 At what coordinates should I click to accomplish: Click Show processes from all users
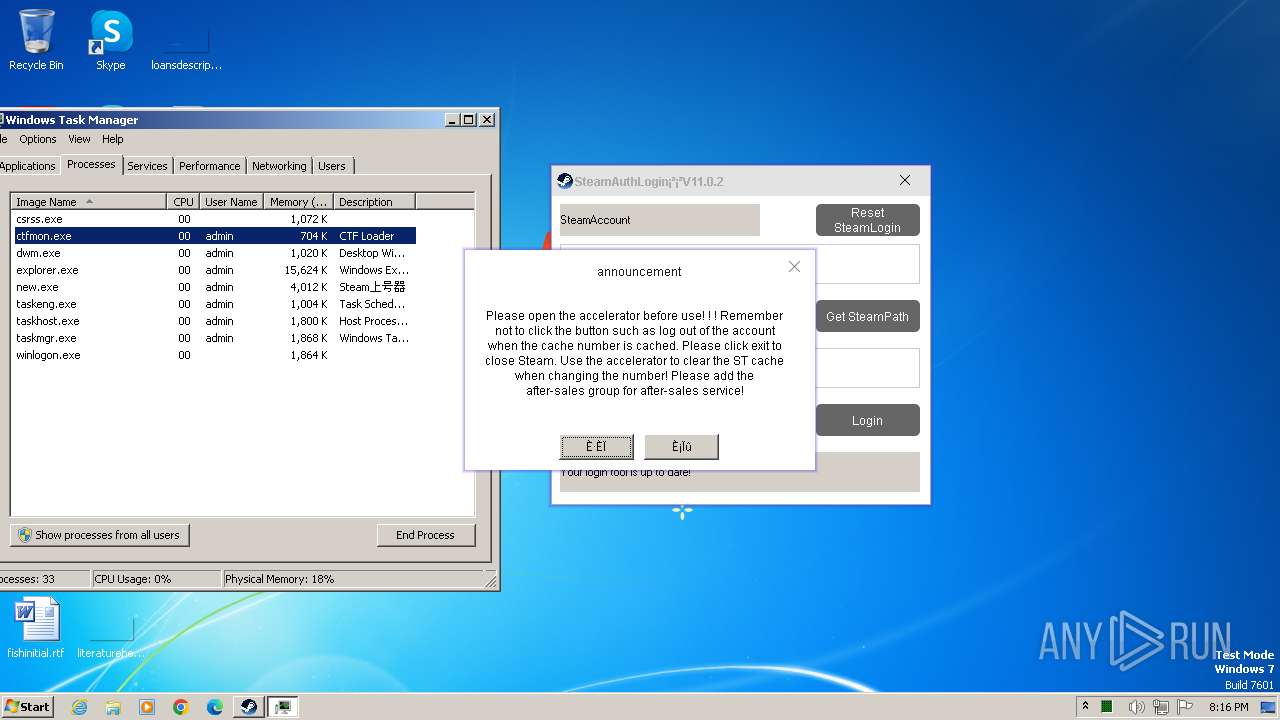[99, 535]
